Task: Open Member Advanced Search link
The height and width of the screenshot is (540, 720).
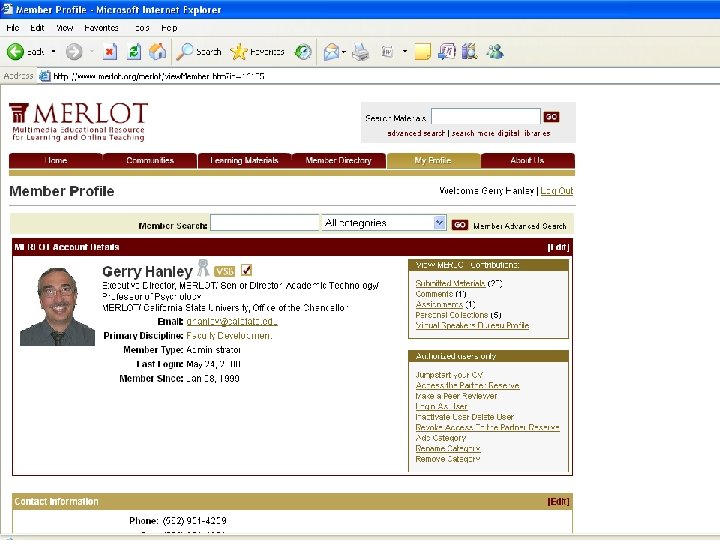Action: 520,226
